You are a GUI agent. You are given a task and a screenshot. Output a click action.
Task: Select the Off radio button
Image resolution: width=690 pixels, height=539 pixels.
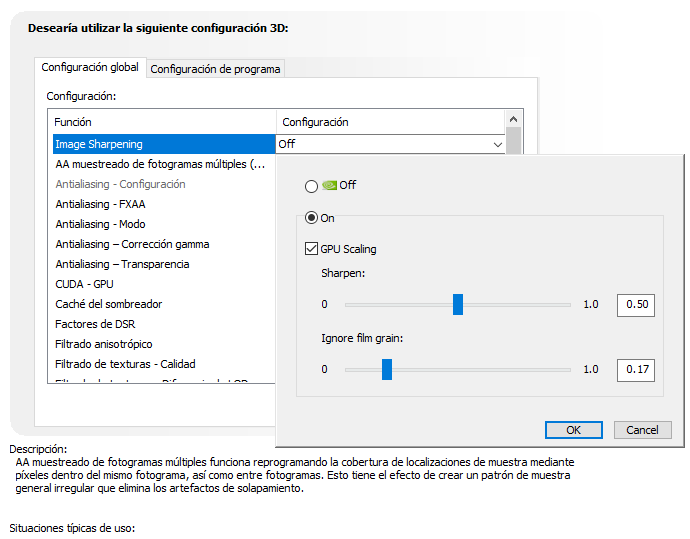tap(311, 186)
